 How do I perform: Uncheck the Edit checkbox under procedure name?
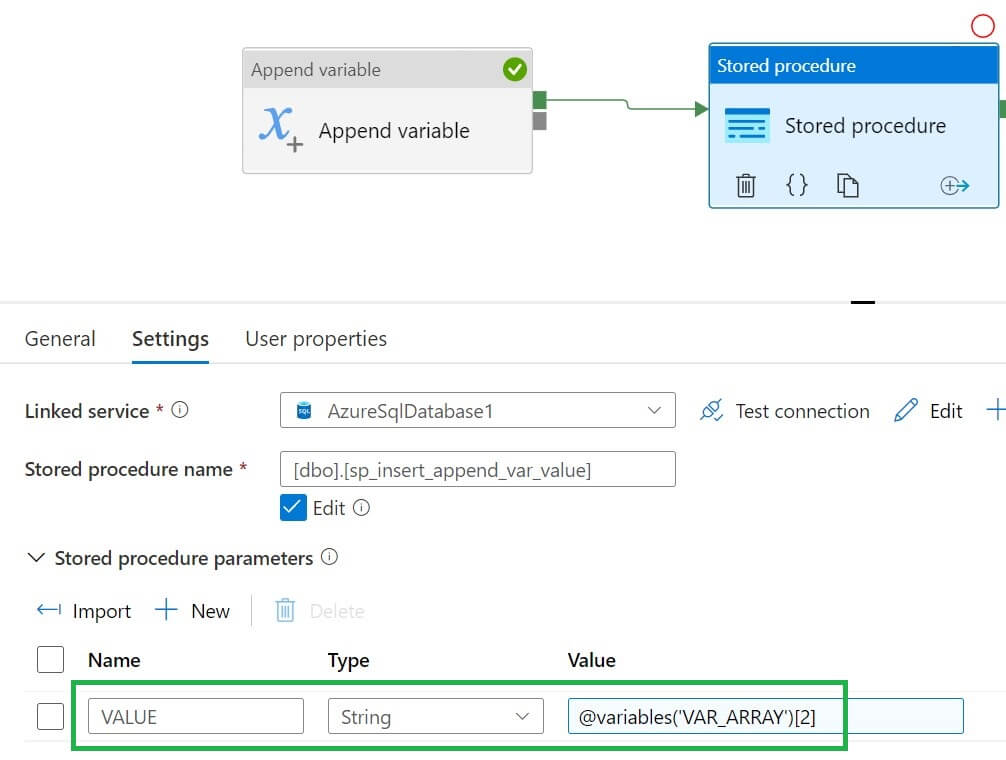pyautogui.click(x=293, y=508)
